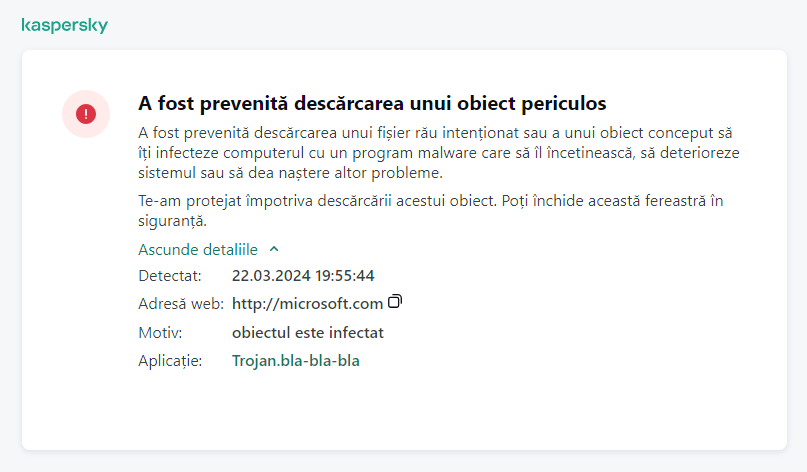Image resolution: width=807 pixels, height=472 pixels.
Task: Click the http://microsoft.com web address
Action: click(x=307, y=304)
